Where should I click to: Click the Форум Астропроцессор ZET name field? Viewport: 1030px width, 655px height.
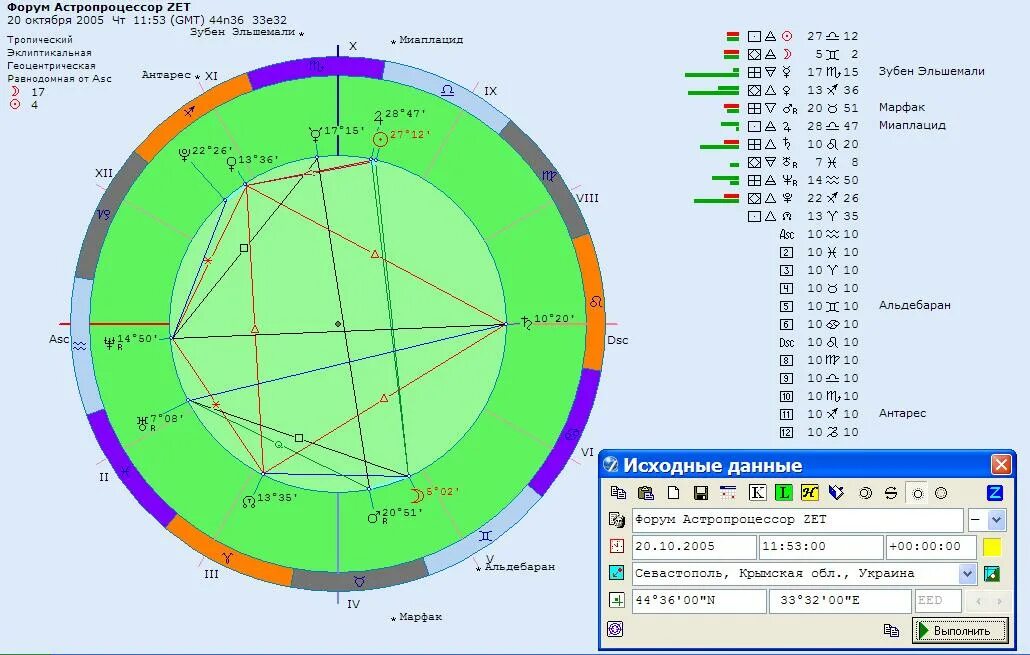click(797, 520)
